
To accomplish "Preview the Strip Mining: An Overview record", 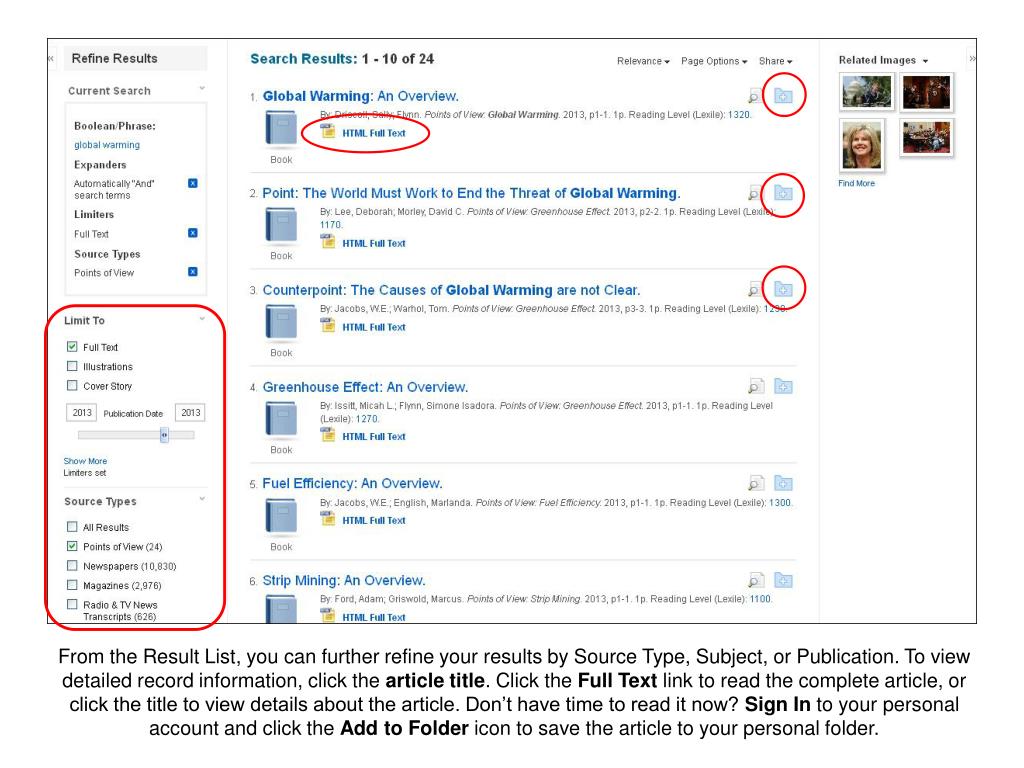I will click(755, 581).
